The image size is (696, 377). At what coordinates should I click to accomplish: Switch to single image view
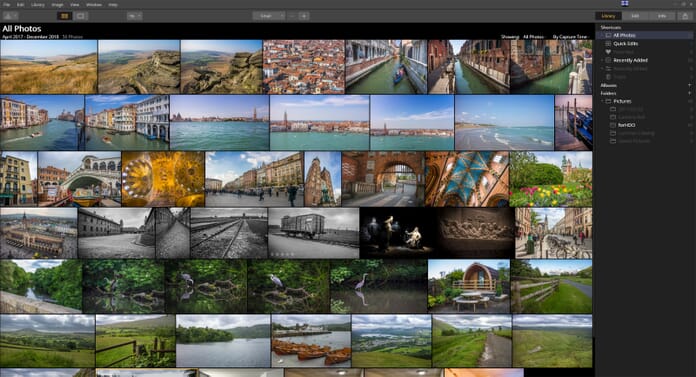(80, 16)
